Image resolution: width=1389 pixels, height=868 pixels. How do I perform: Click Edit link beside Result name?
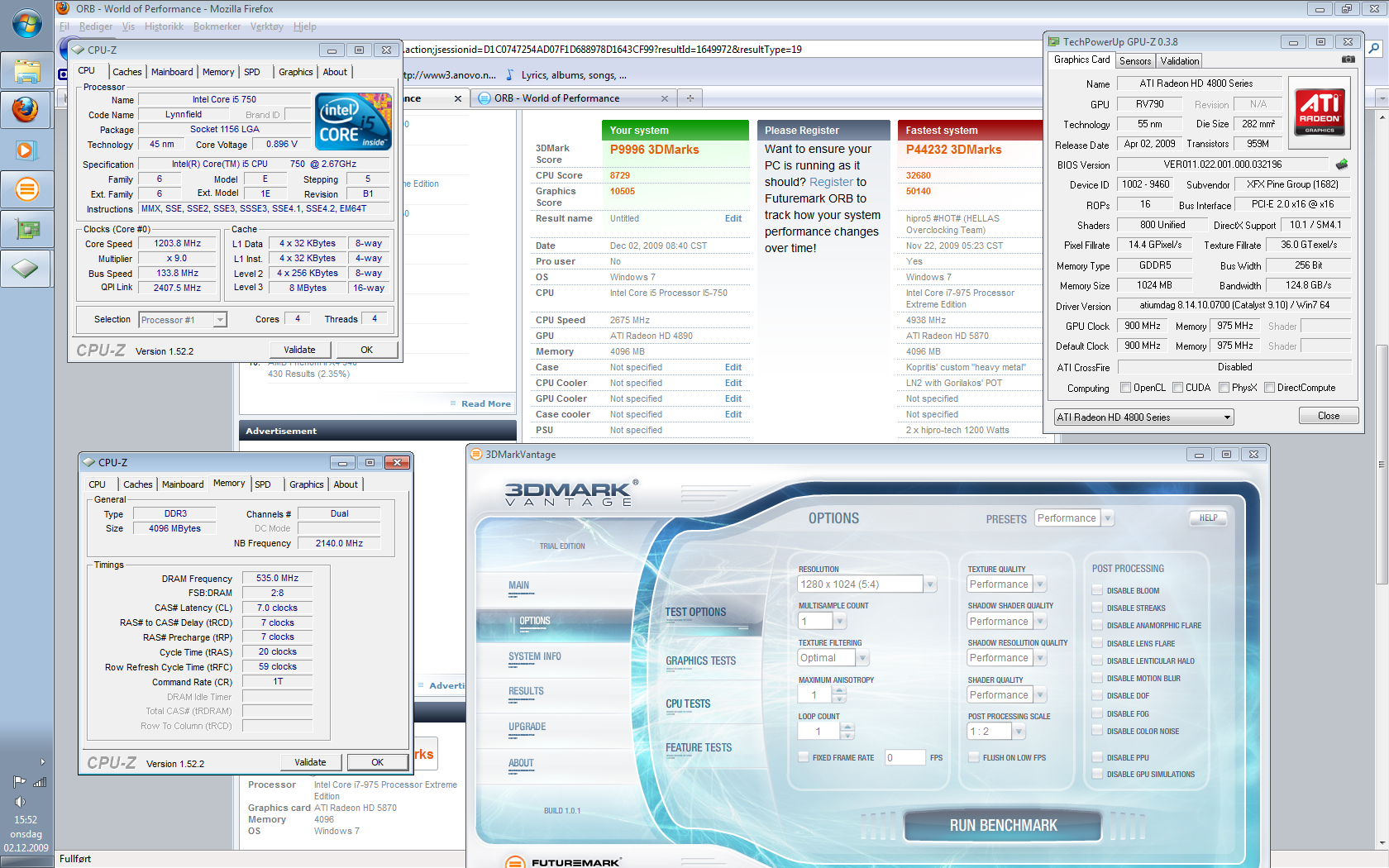[x=733, y=218]
